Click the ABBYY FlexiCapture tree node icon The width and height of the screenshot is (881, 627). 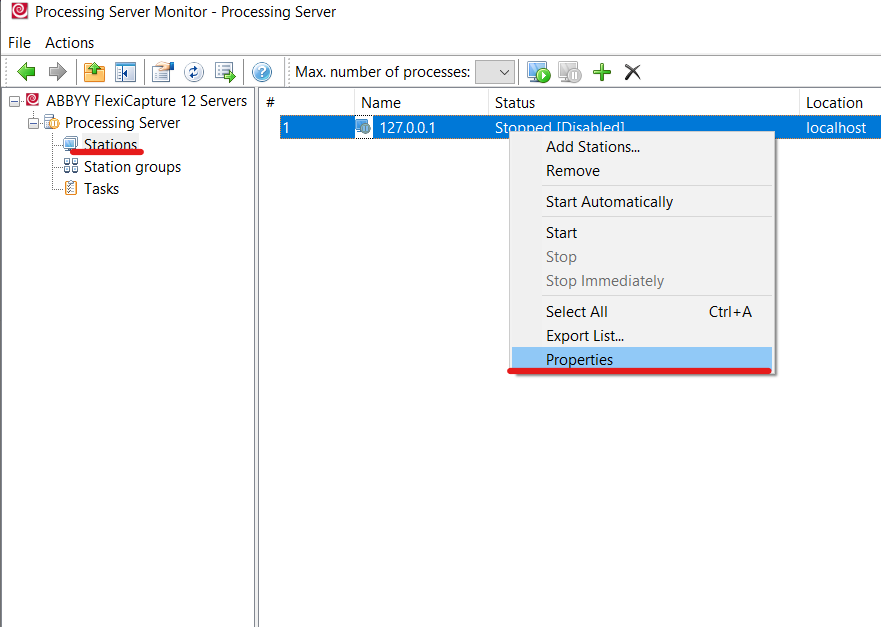click(33, 100)
